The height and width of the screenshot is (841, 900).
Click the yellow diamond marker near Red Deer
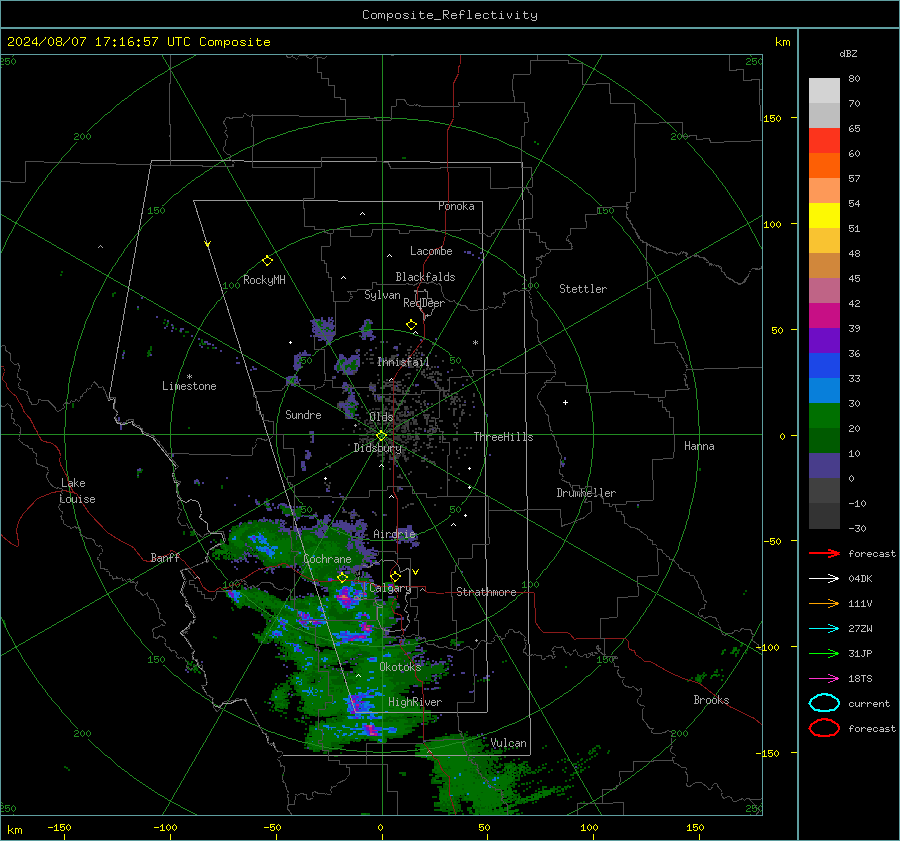(411, 325)
